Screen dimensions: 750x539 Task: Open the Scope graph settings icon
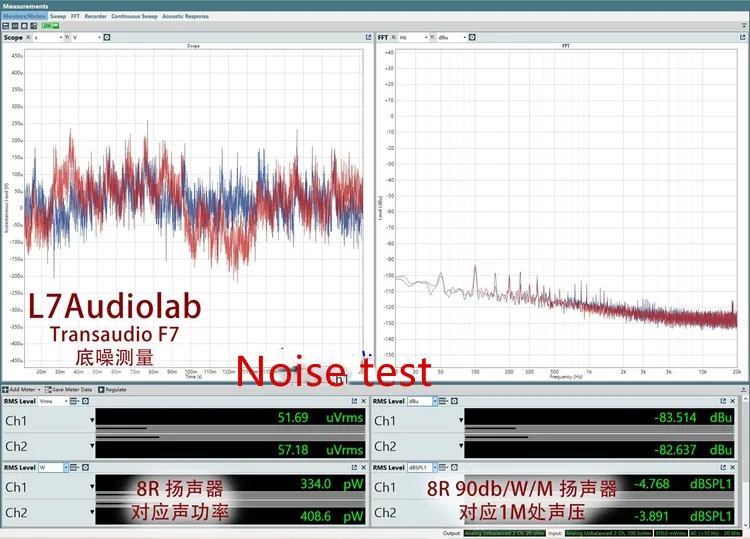coord(107,37)
